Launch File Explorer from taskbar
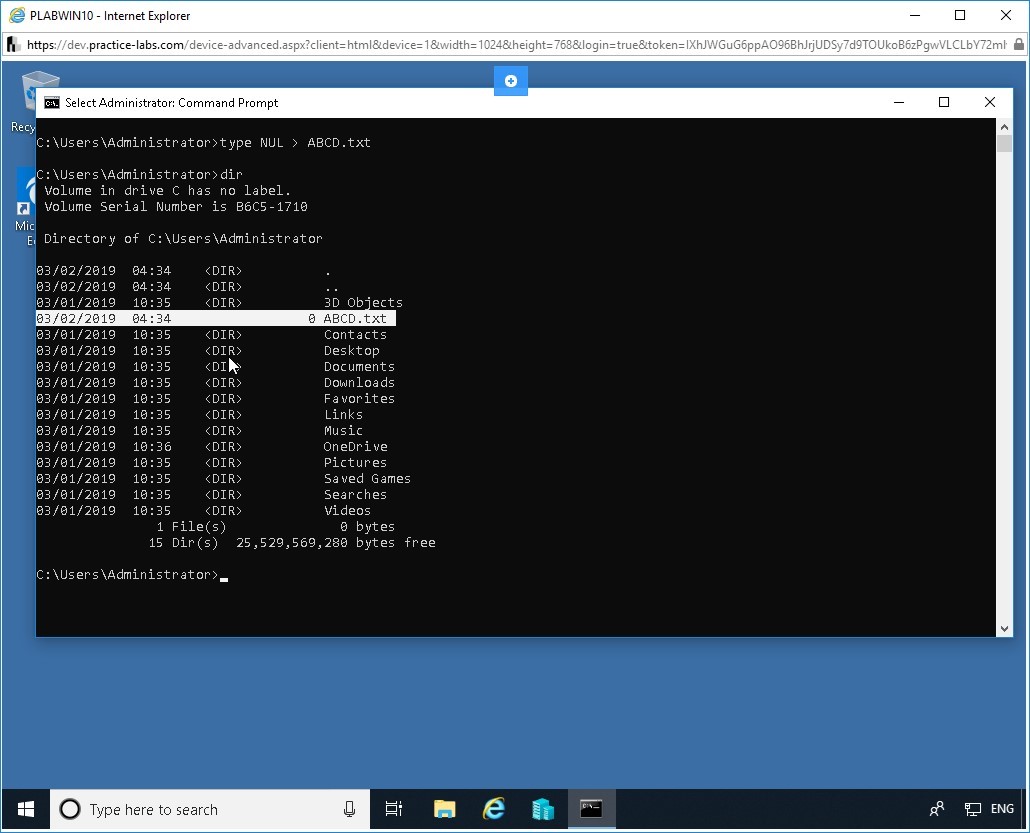The width and height of the screenshot is (1030, 833). coord(445,809)
